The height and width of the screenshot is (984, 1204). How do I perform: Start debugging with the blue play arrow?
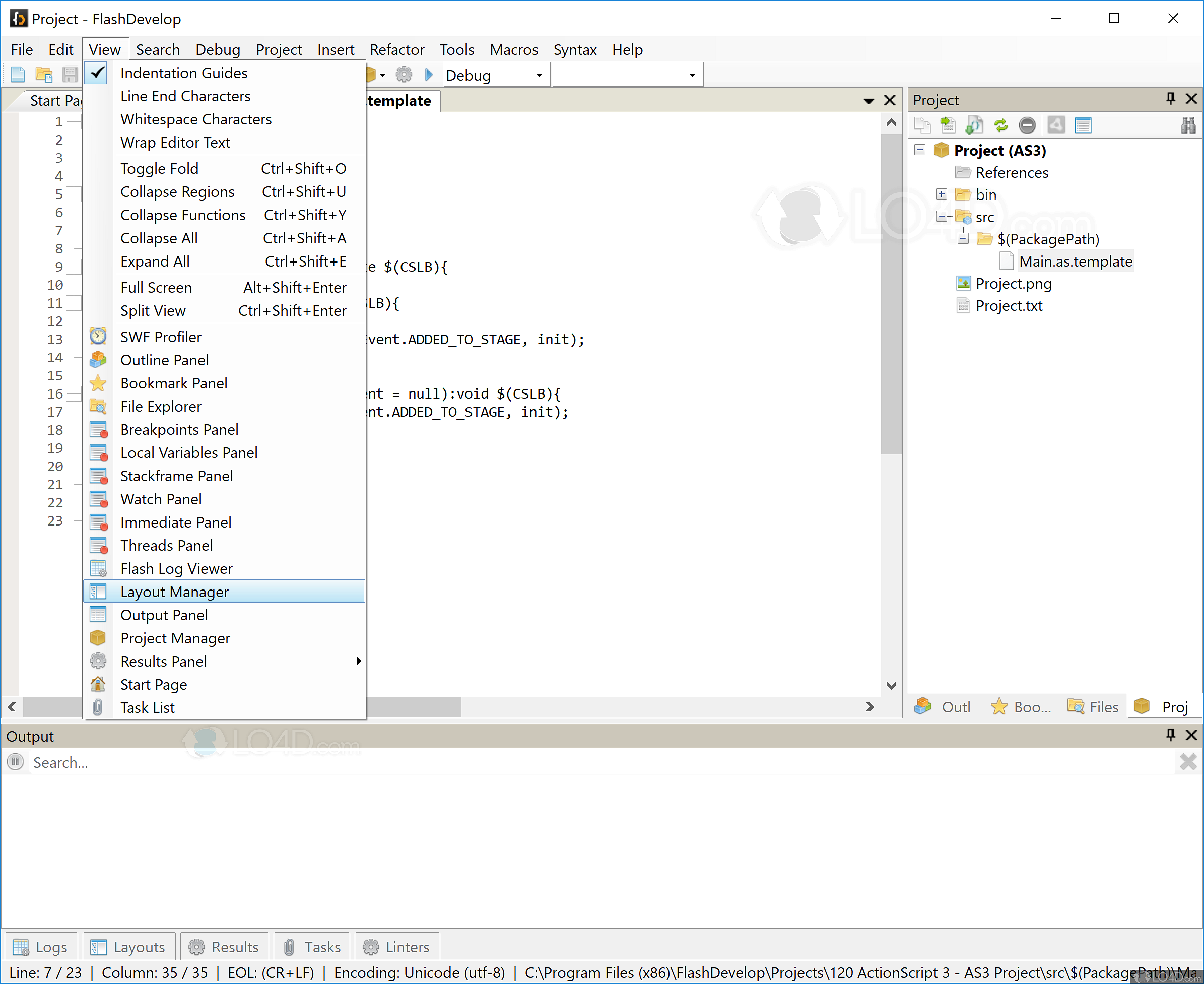point(428,74)
